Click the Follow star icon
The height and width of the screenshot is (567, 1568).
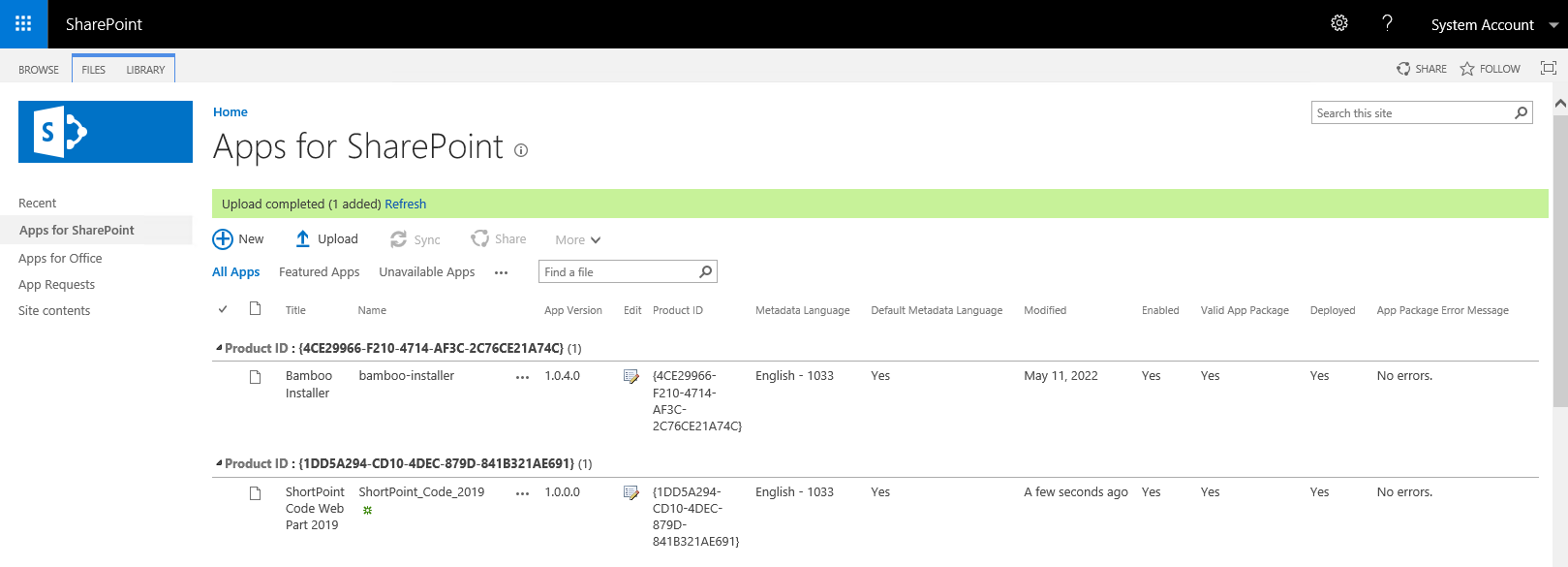[1467, 69]
